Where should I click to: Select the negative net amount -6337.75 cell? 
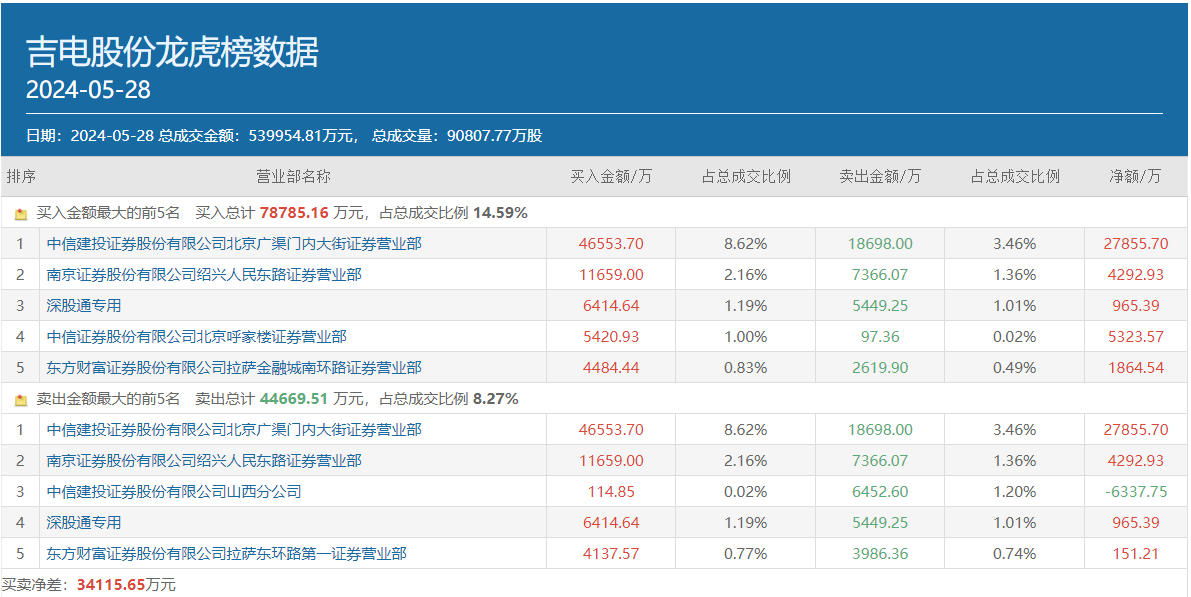1137,492
